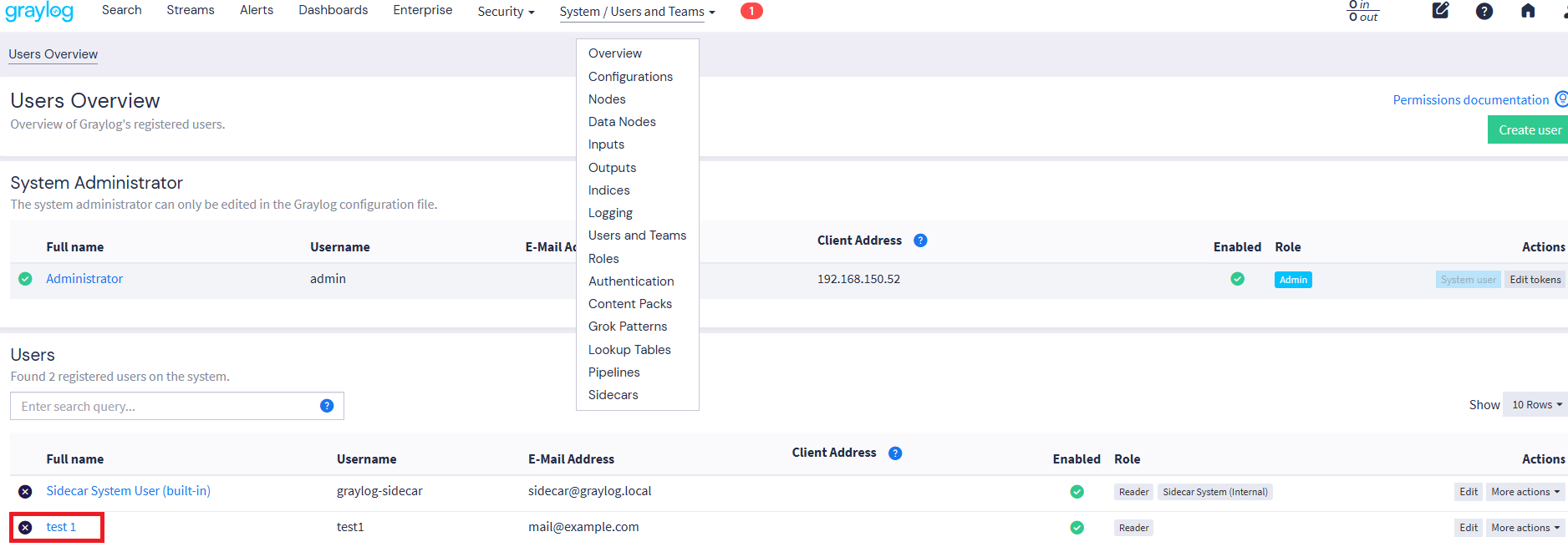Select Authentication from the System menu
Screen dimensions: 1568x547
pyautogui.click(x=630, y=281)
